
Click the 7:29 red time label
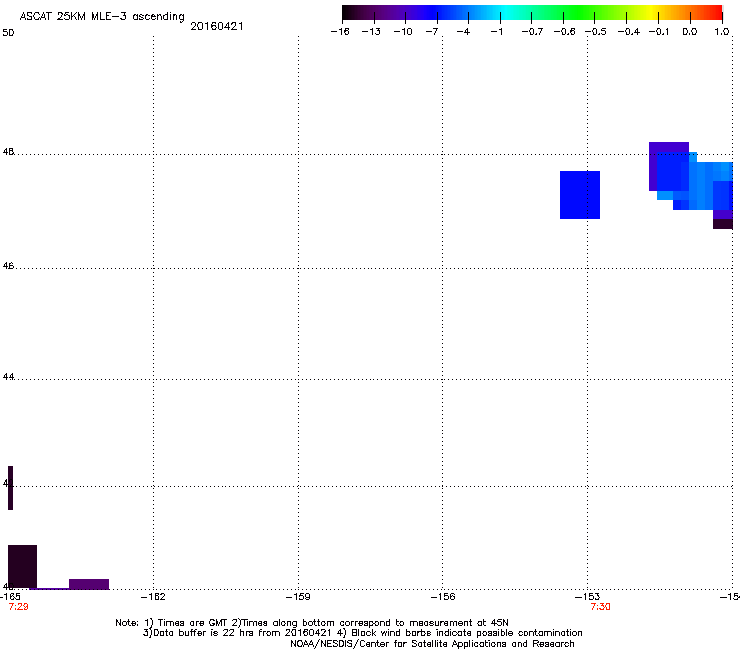18,607
